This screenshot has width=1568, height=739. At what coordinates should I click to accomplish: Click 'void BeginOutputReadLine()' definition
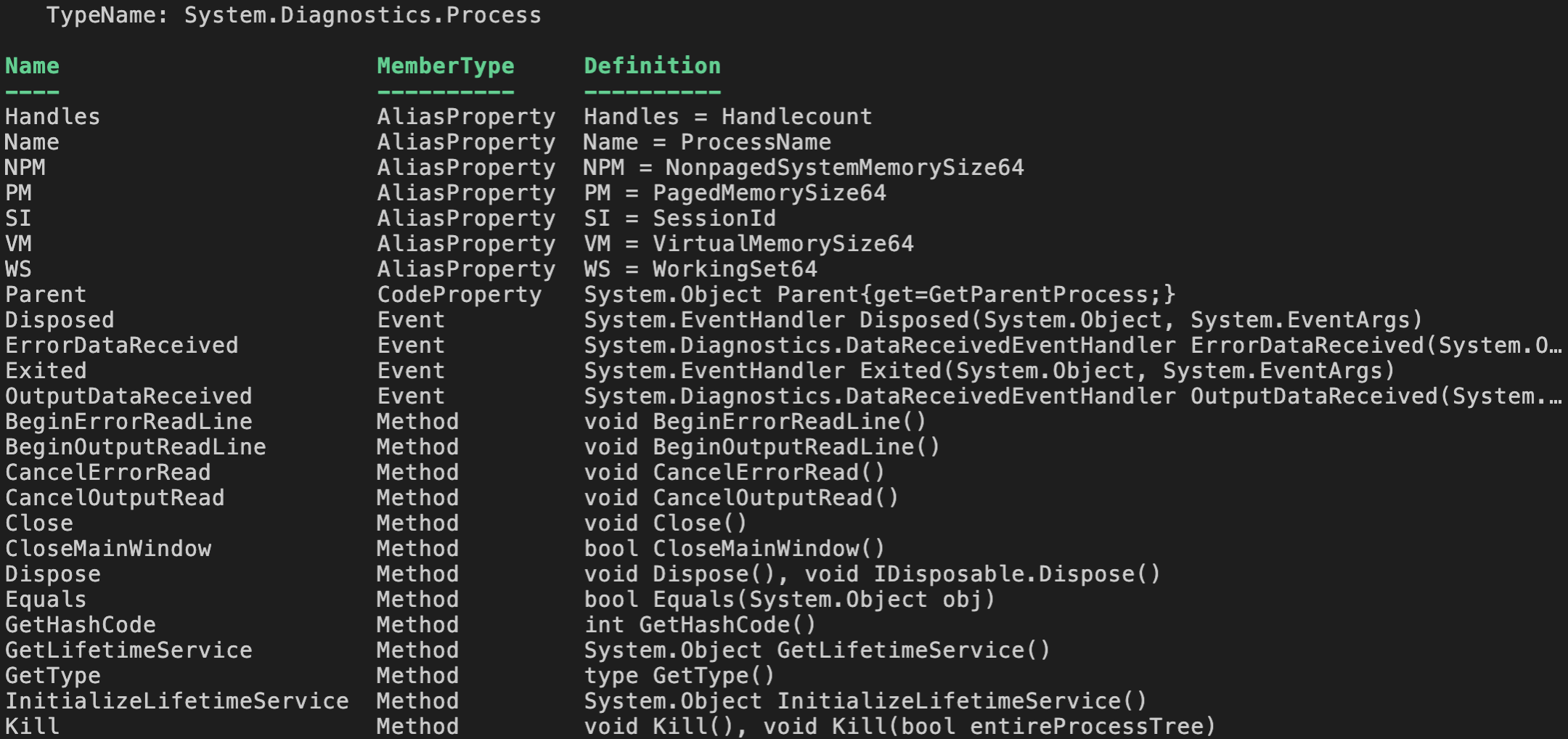pos(762,447)
